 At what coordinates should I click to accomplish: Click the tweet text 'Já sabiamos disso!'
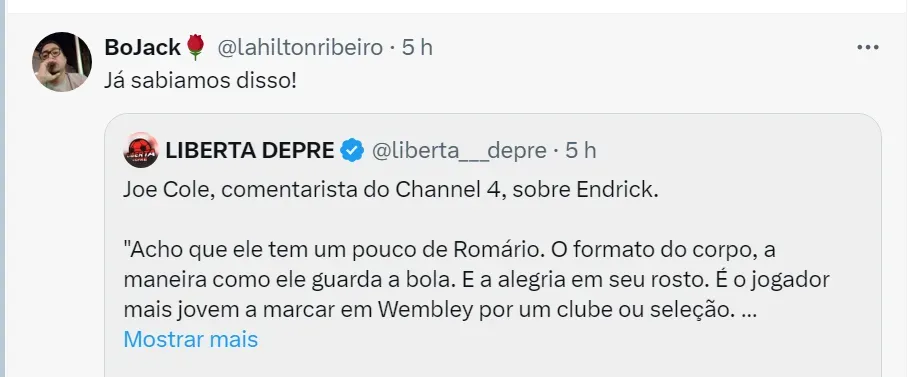point(200,81)
